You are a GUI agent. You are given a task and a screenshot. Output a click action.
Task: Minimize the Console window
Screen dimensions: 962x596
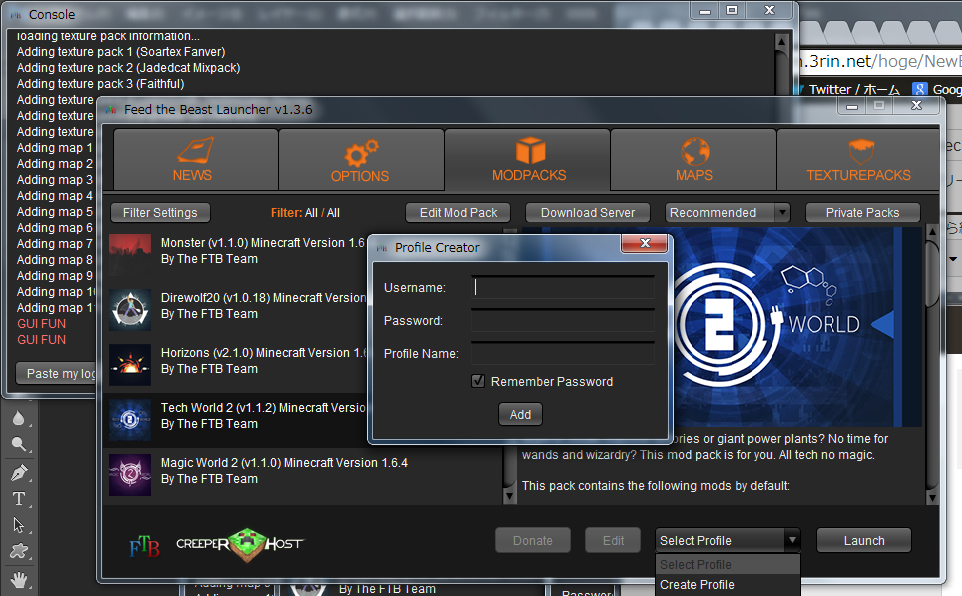point(705,10)
